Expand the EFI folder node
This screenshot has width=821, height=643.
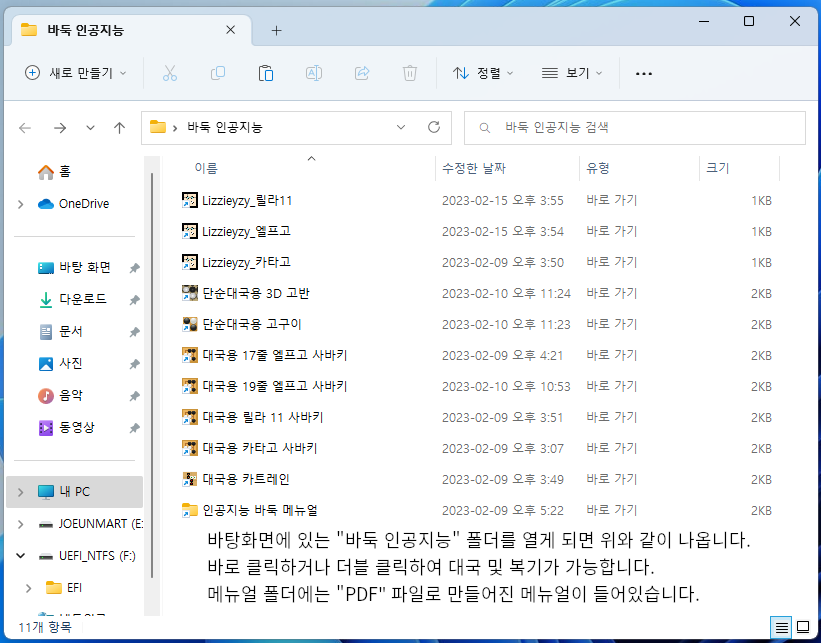[x=29, y=588]
